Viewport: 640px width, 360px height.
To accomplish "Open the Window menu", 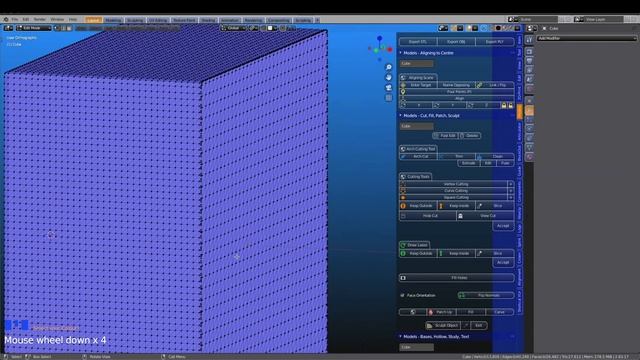I will pos(57,19).
